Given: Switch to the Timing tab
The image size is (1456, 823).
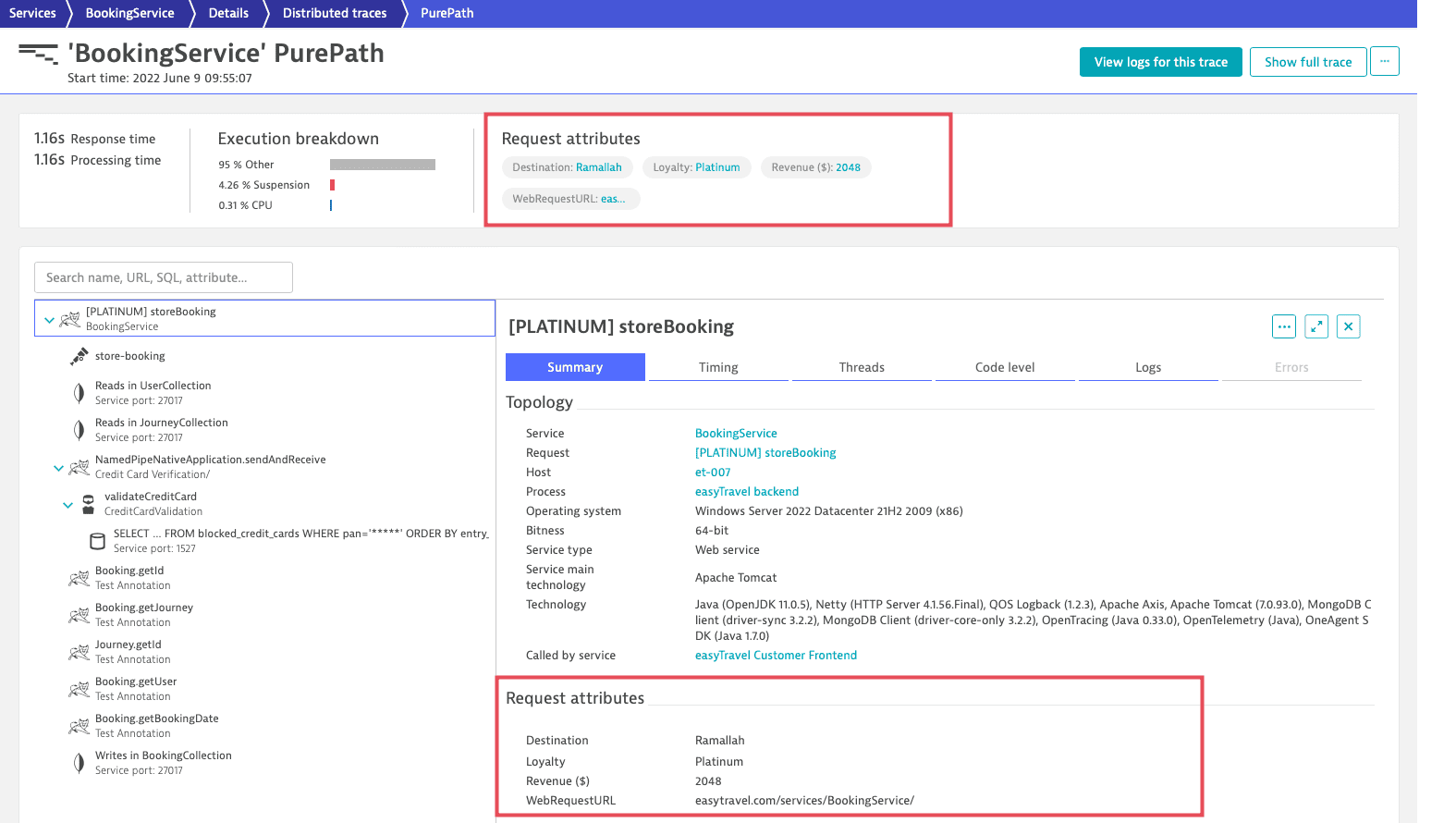Looking at the screenshot, I should [x=718, y=367].
